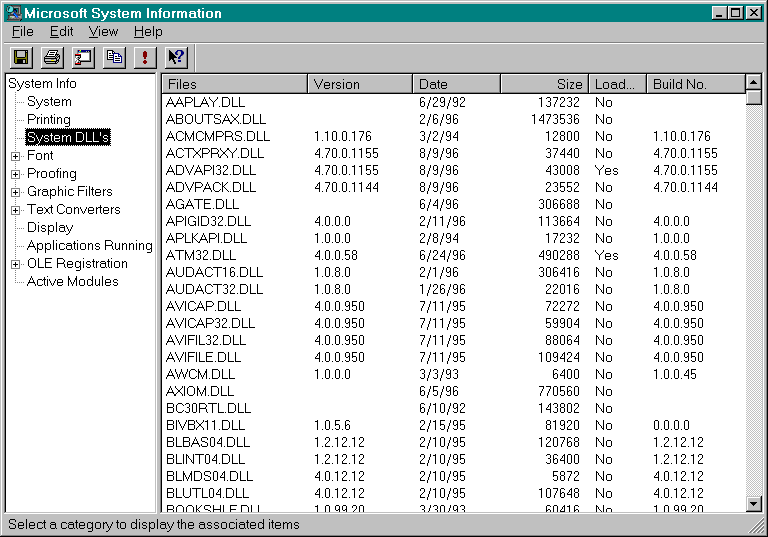Select the AUDACT16.DLL file entry

(215, 272)
